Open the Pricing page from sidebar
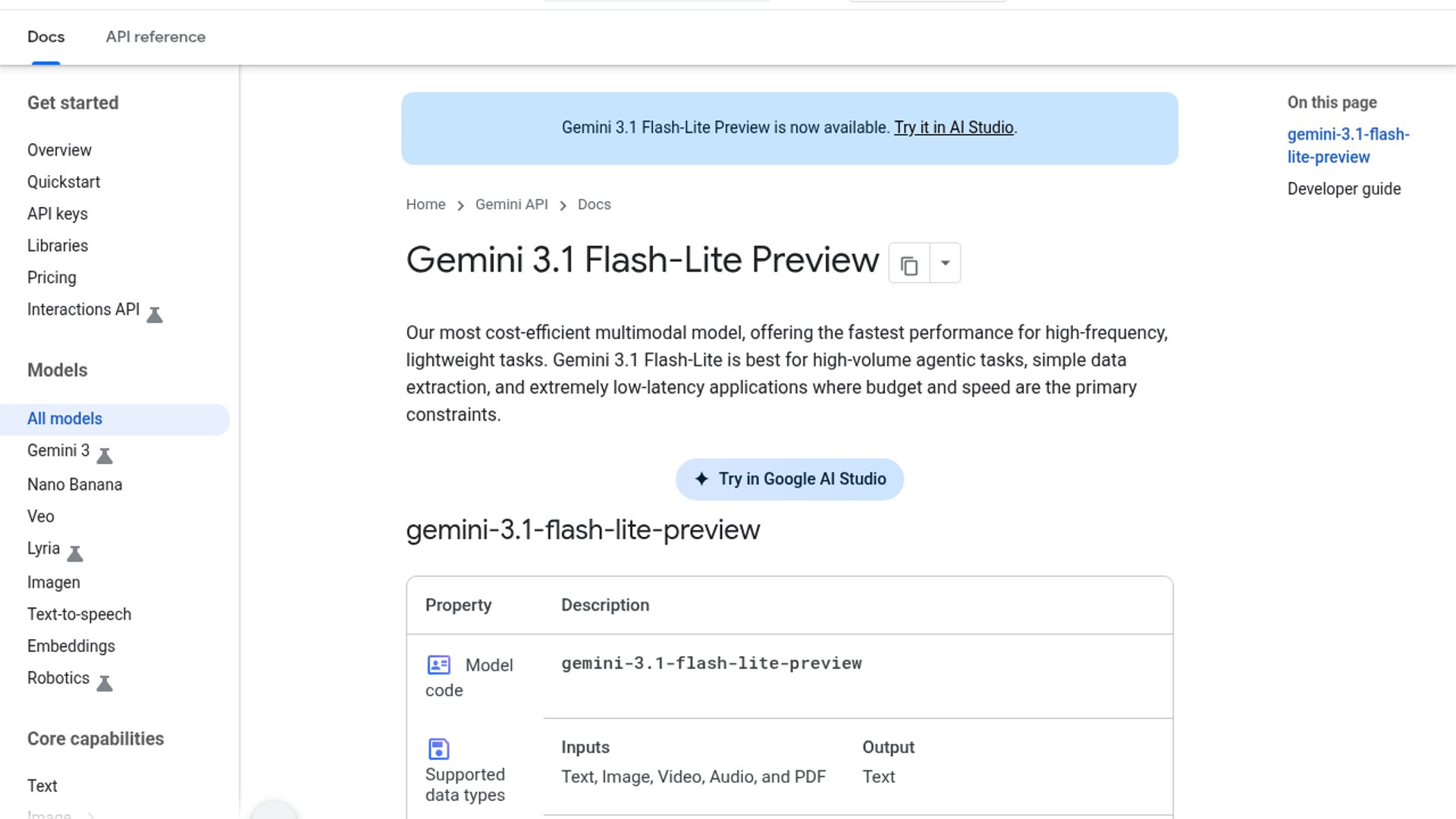 click(52, 278)
